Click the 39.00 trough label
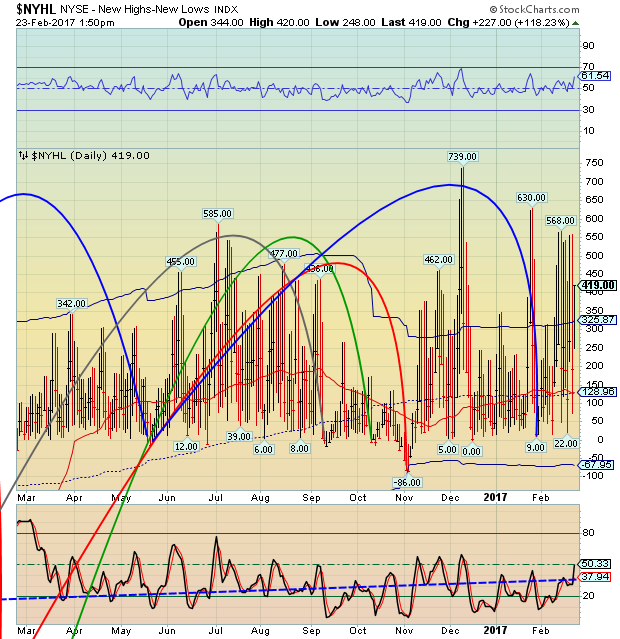This screenshot has width=620, height=639. tap(239, 436)
